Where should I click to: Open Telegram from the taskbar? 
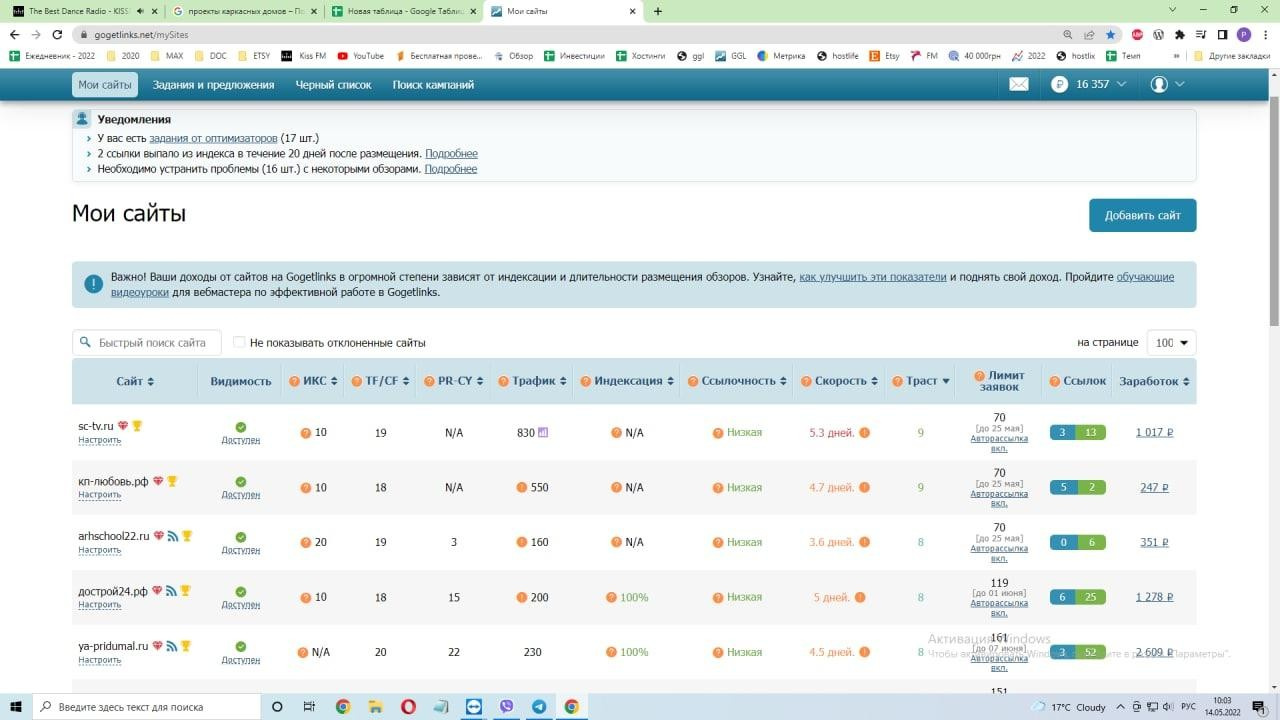[x=539, y=706]
